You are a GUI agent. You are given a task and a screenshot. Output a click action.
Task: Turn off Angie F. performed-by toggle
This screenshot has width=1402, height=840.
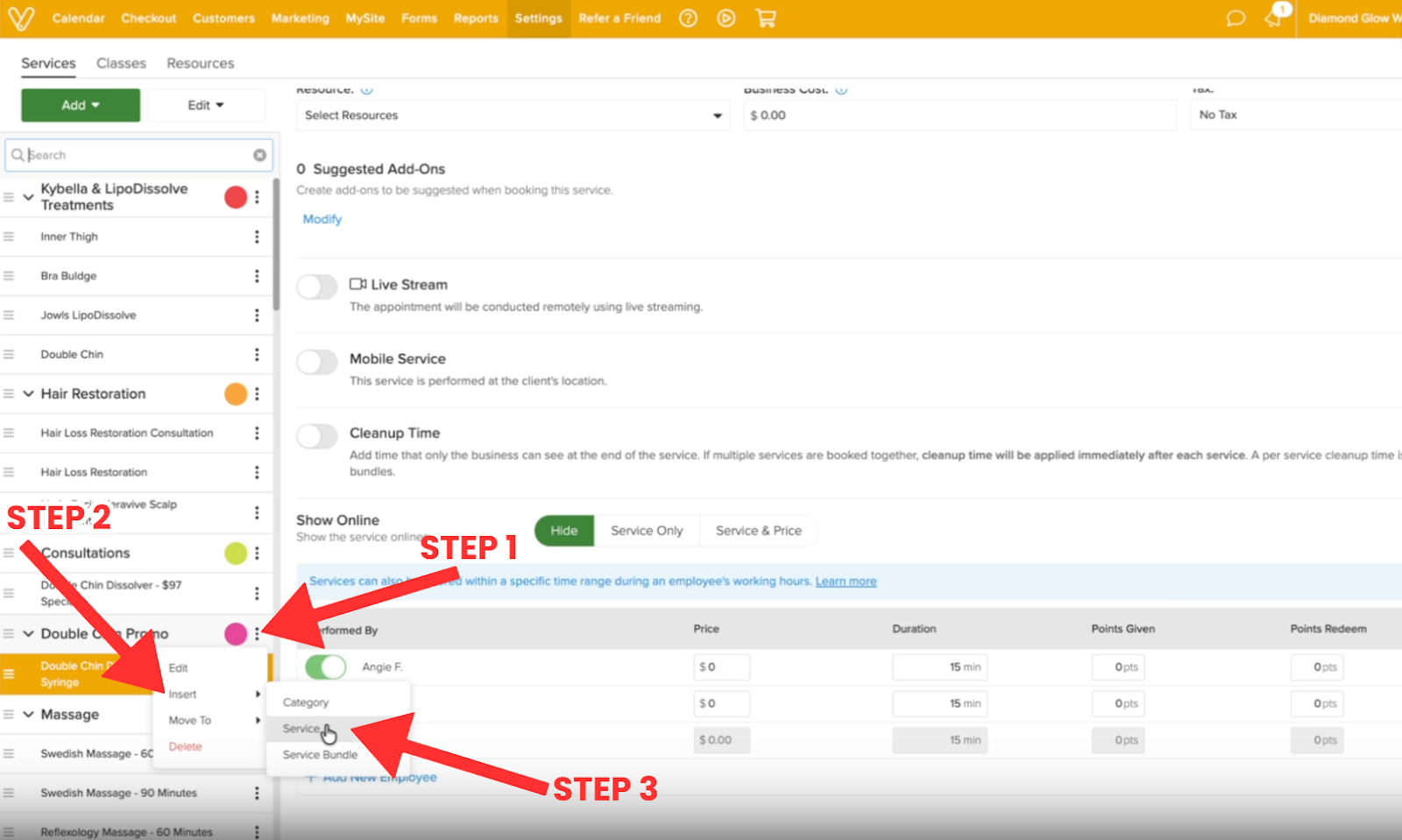point(325,667)
